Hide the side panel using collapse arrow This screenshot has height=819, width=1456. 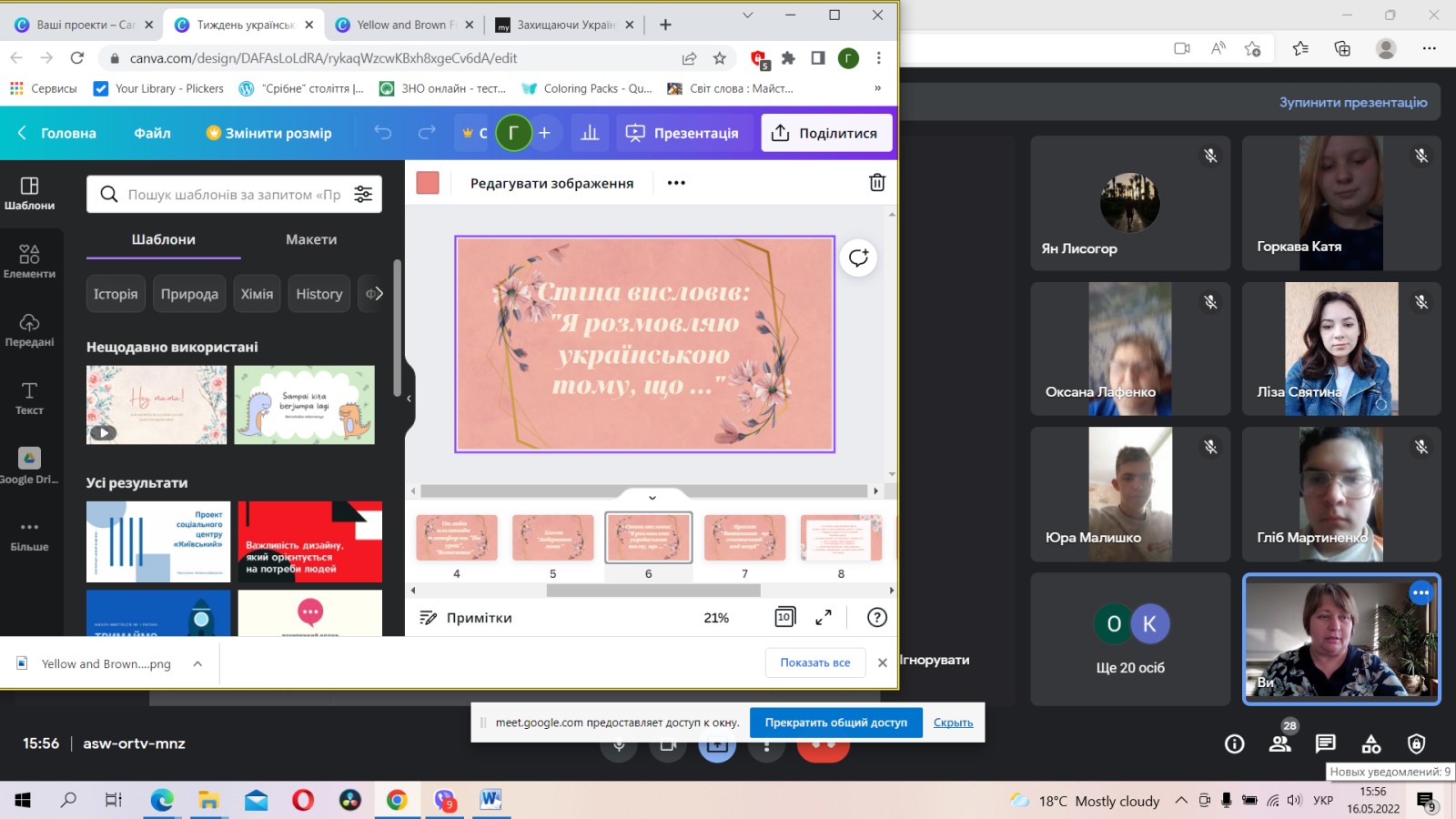[x=409, y=399]
